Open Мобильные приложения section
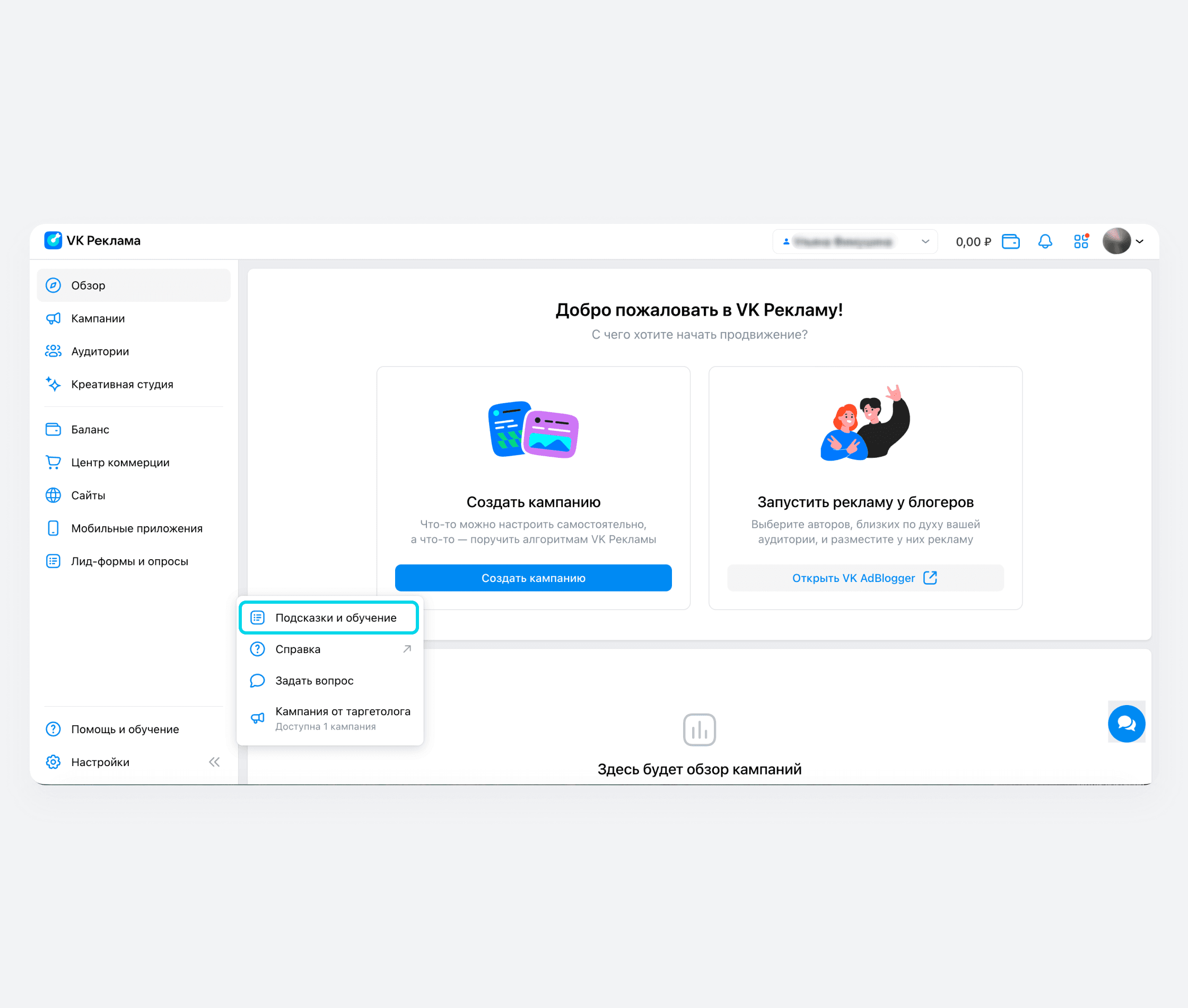The width and height of the screenshot is (1188, 1008). pyautogui.click(x=134, y=528)
